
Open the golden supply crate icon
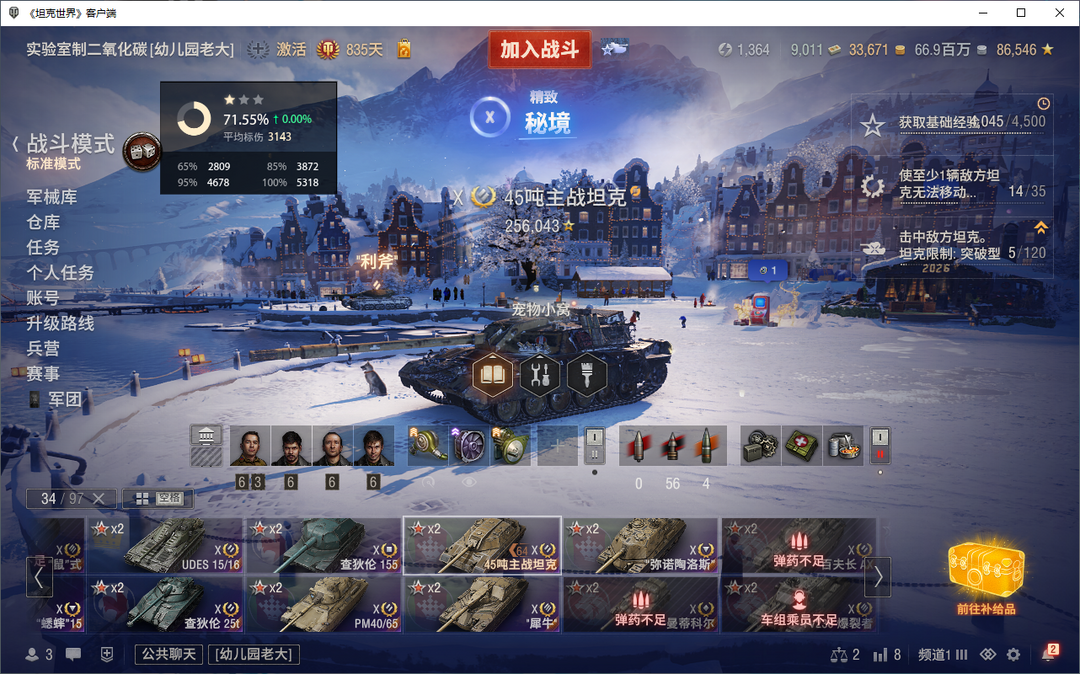point(986,569)
